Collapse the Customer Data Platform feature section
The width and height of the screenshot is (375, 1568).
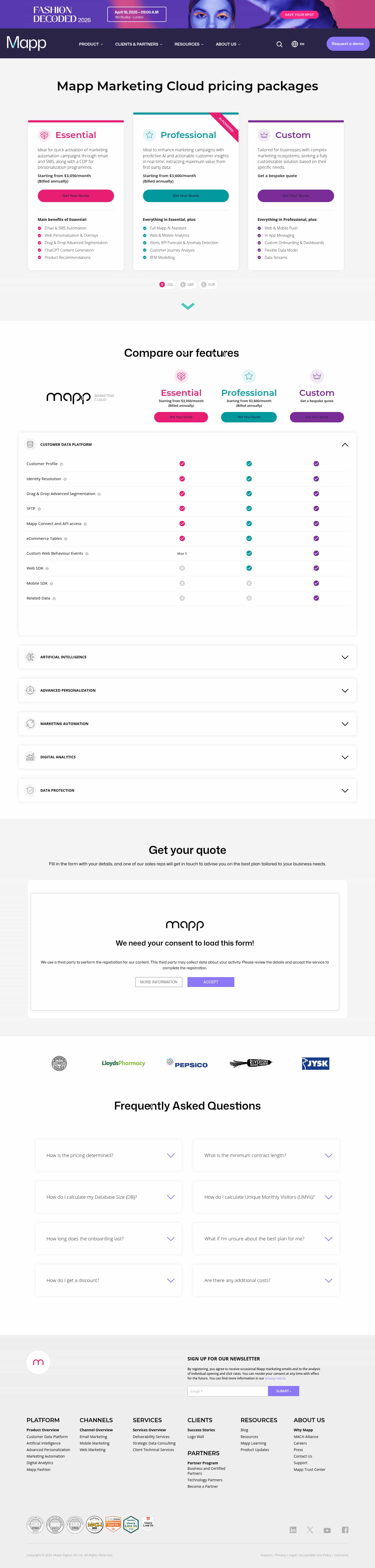pyautogui.click(x=345, y=444)
